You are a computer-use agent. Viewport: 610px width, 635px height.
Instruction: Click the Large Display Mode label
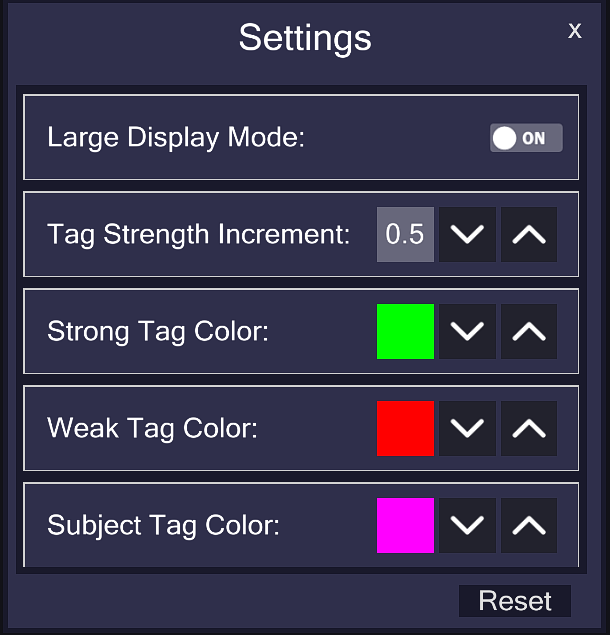tap(175, 138)
